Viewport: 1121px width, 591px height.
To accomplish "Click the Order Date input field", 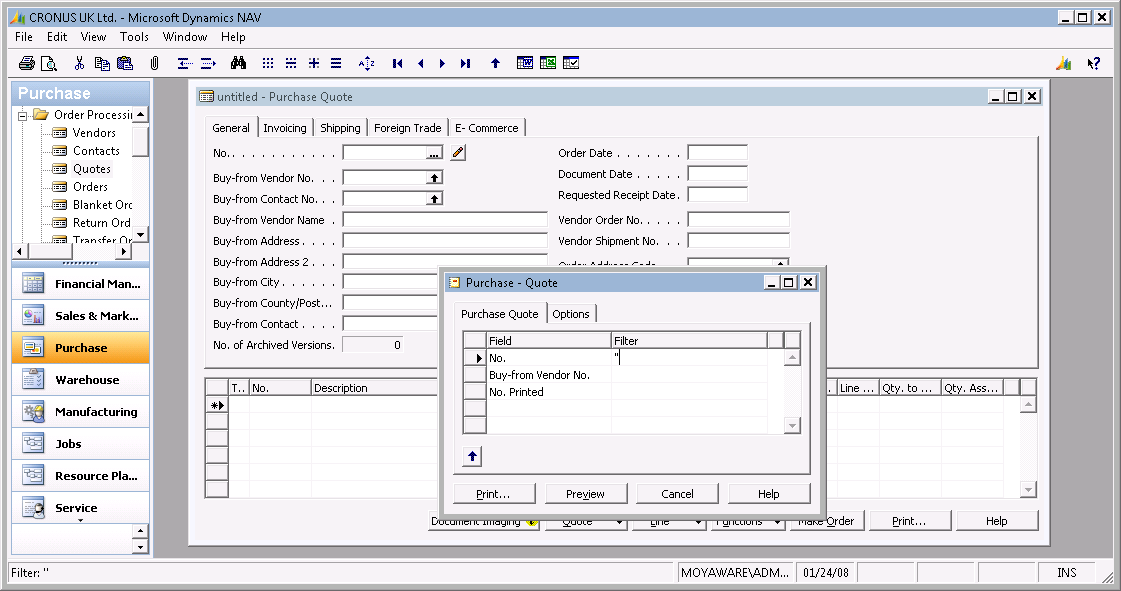I will (x=717, y=153).
